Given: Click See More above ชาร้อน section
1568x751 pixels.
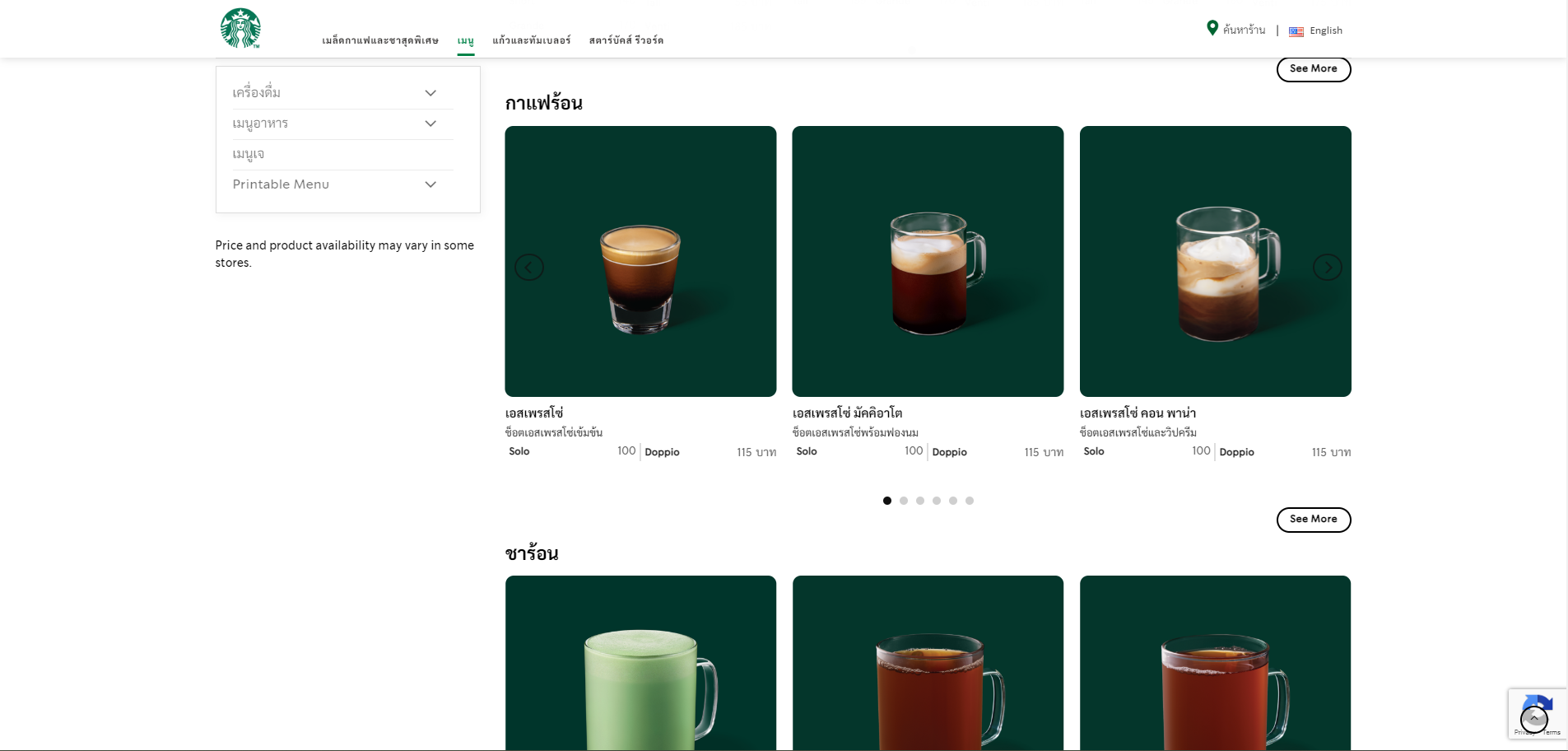Looking at the screenshot, I should coord(1314,520).
